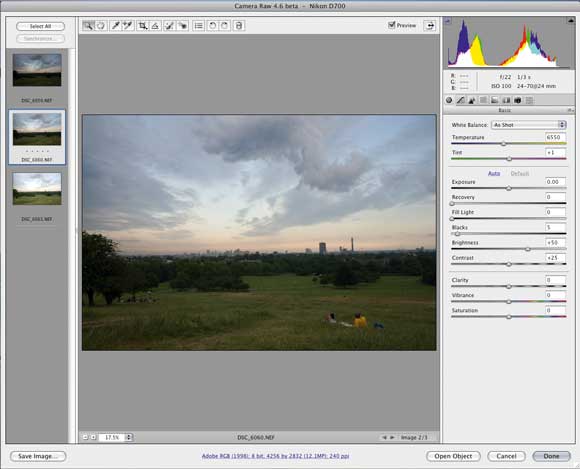Click the zoom out minus button
Viewport: 580px width, 469px height.
pyautogui.click(x=85, y=437)
